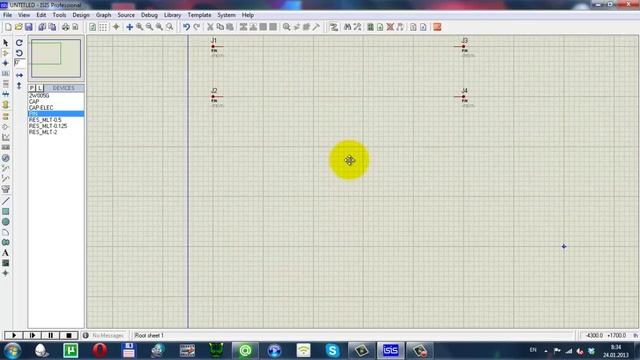
Task: Open Skype from the taskbar
Action: (x=332, y=351)
